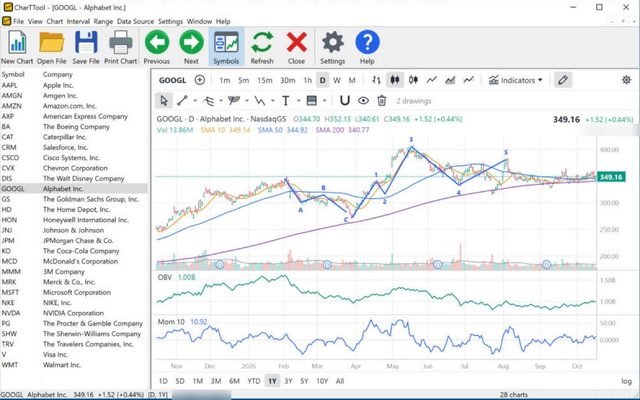Open the Data Source menu
640x400 pixels.
(x=135, y=21)
